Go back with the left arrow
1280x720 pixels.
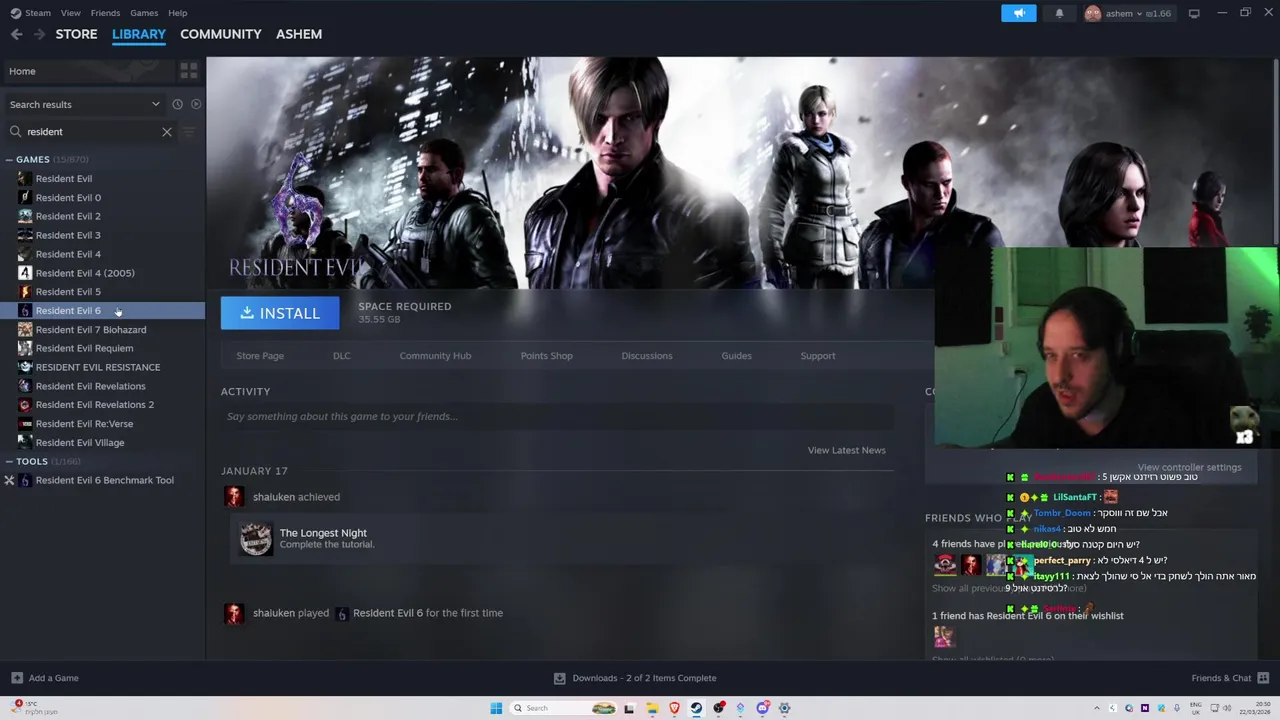tap(16, 34)
